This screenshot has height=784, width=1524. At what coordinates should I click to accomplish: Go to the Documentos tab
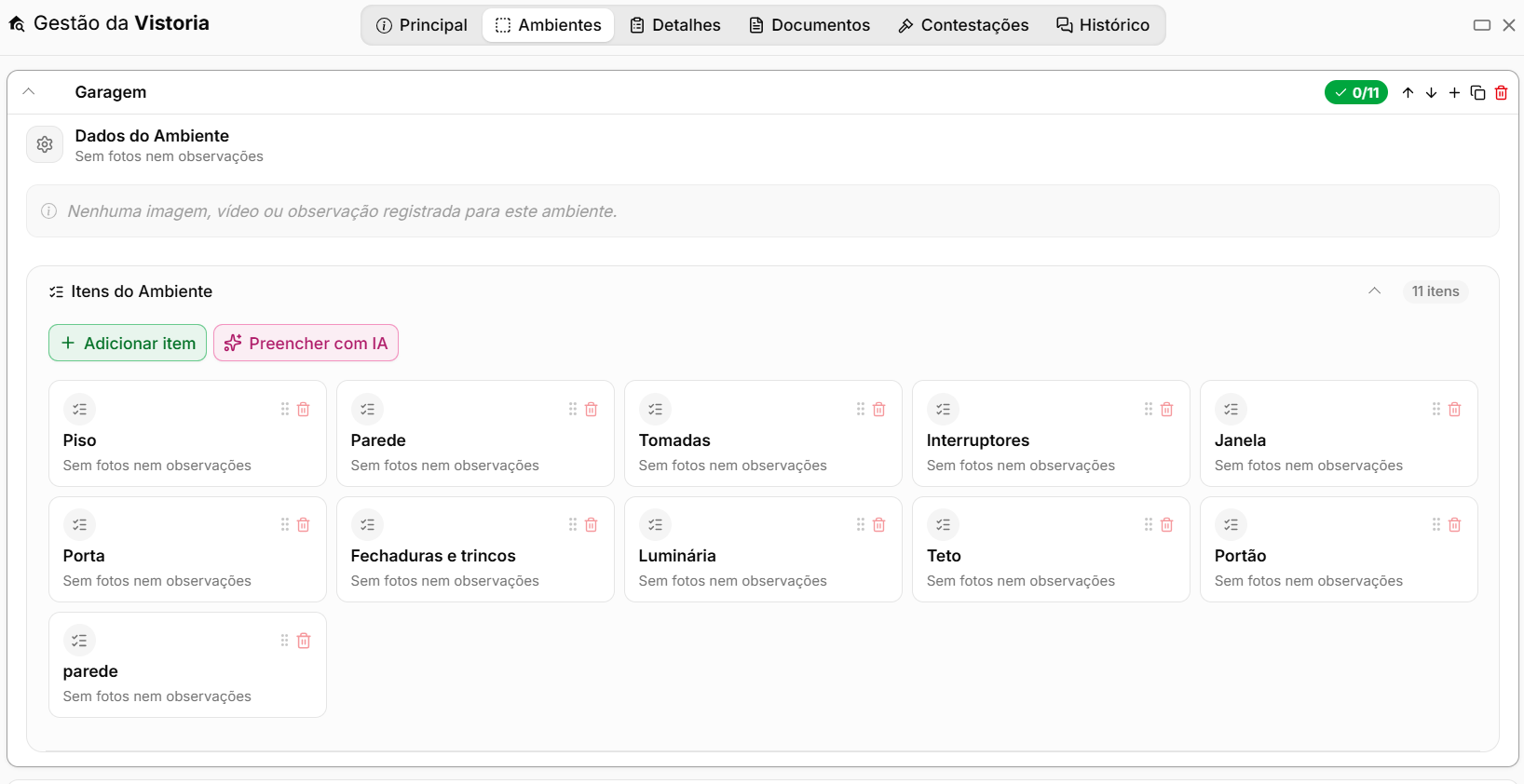pos(810,25)
